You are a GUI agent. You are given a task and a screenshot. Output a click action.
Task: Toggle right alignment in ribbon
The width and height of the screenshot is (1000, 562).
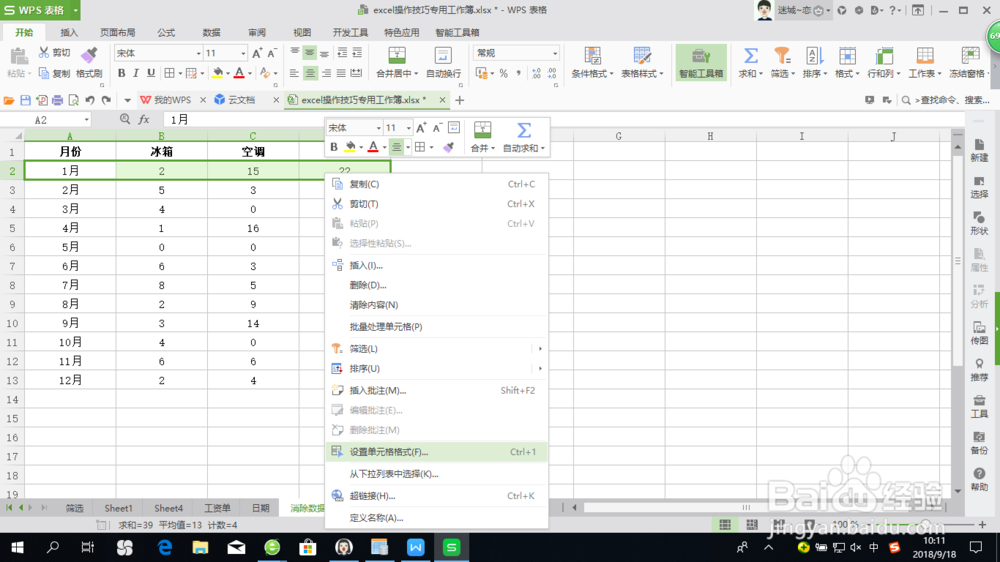(x=326, y=73)
